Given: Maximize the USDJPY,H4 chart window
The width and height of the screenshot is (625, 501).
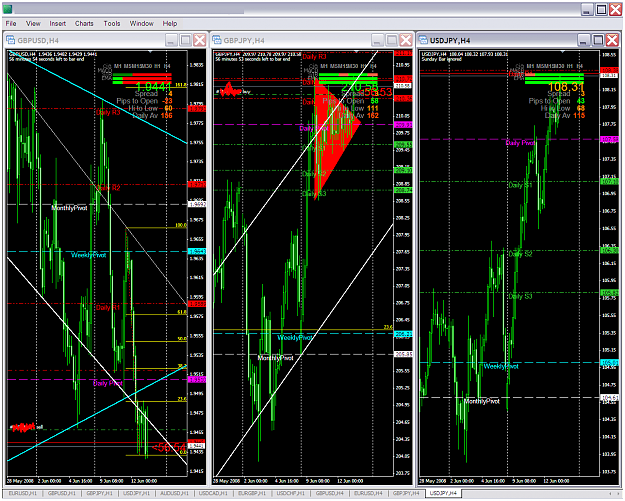Looking at the screenshot, I should (598, 40).
